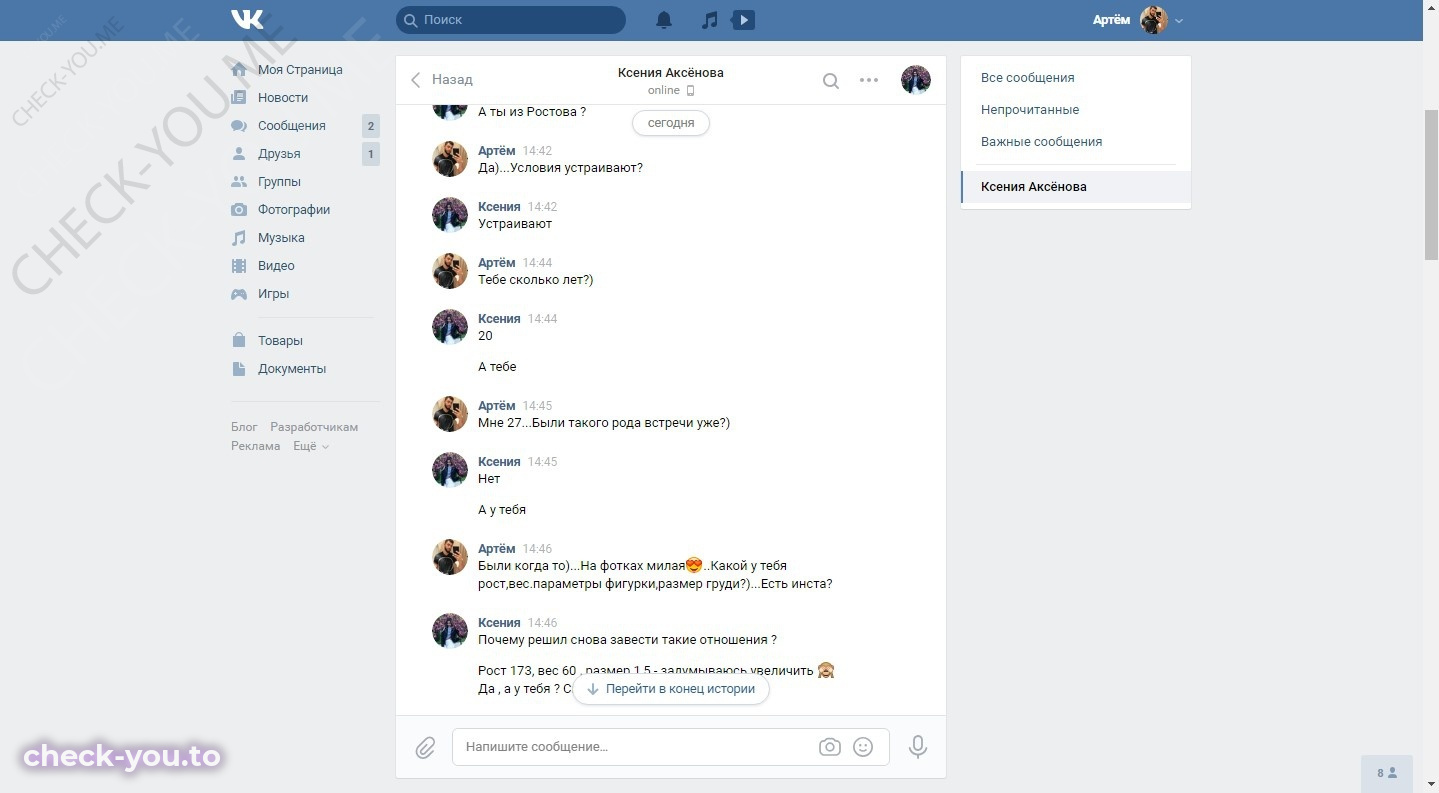Open the Разработчикам link

(314, 427)
